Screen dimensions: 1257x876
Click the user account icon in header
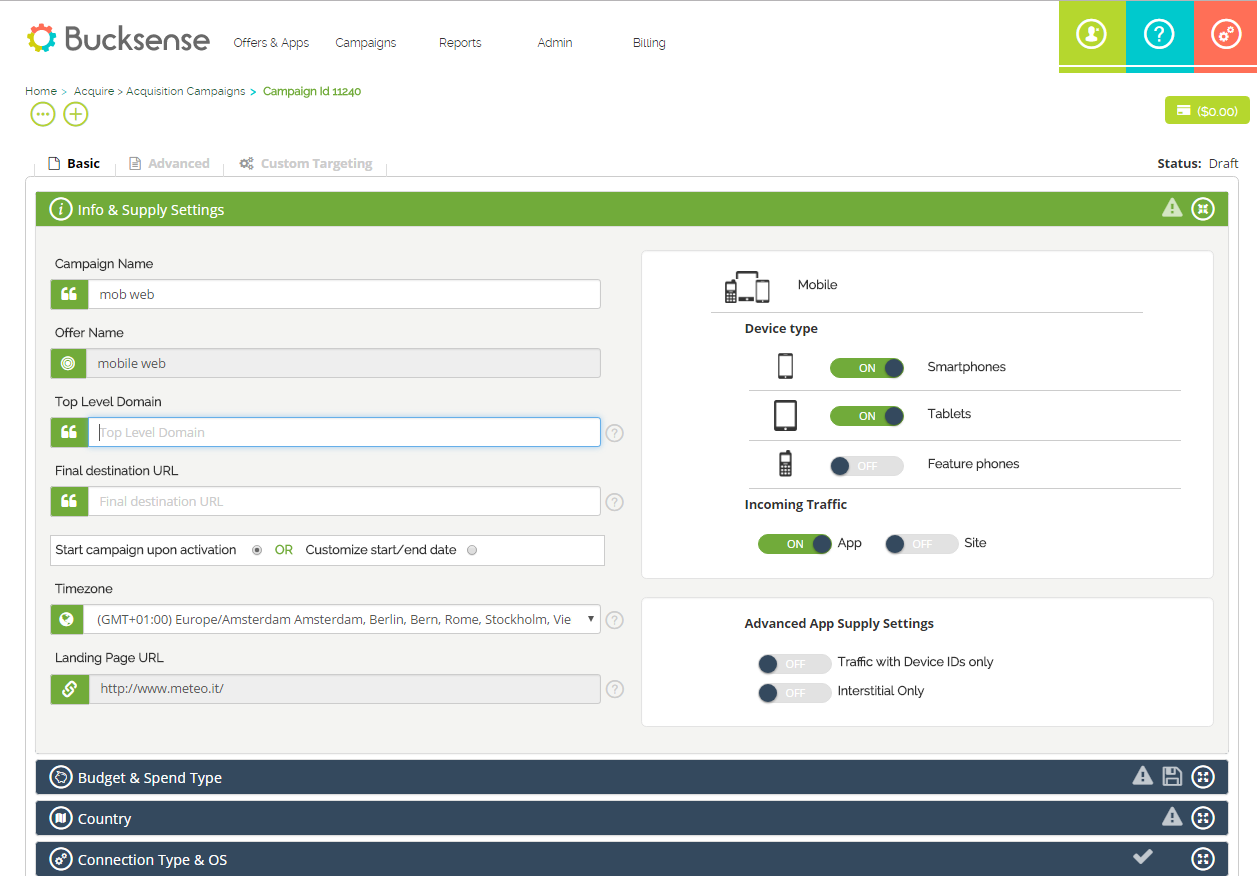pyautogui.click(x=1091, y=35)
